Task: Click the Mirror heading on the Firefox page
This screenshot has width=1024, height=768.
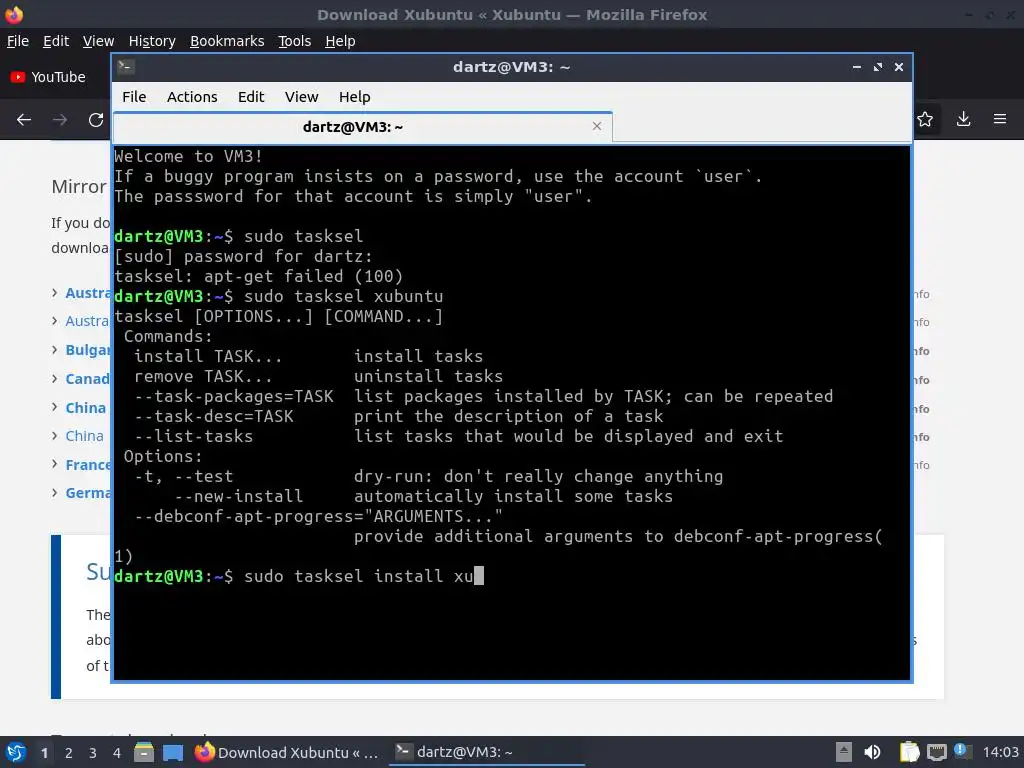Action: pos(79,187)
